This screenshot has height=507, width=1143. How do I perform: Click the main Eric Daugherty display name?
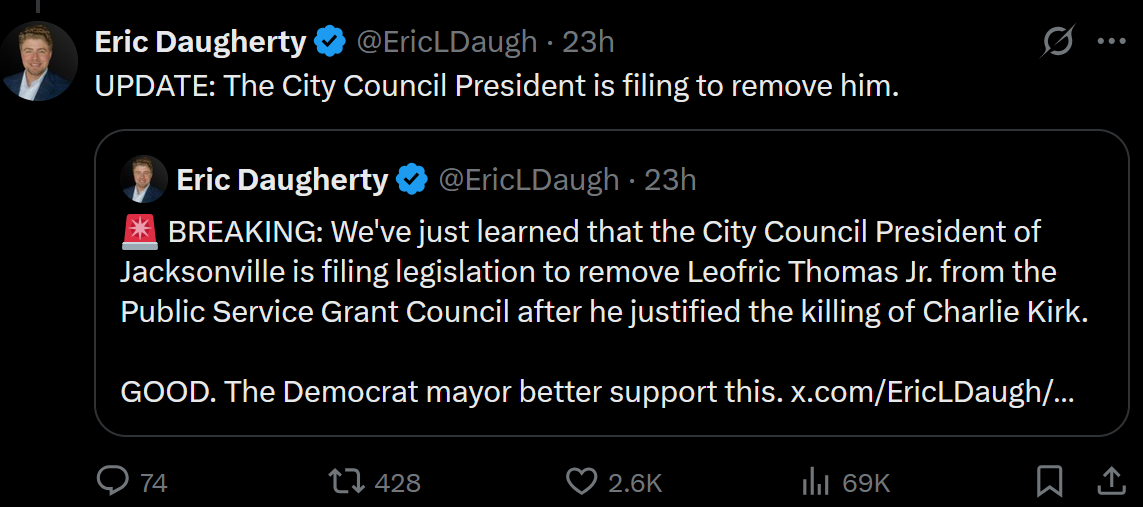(x=200, y=43)
